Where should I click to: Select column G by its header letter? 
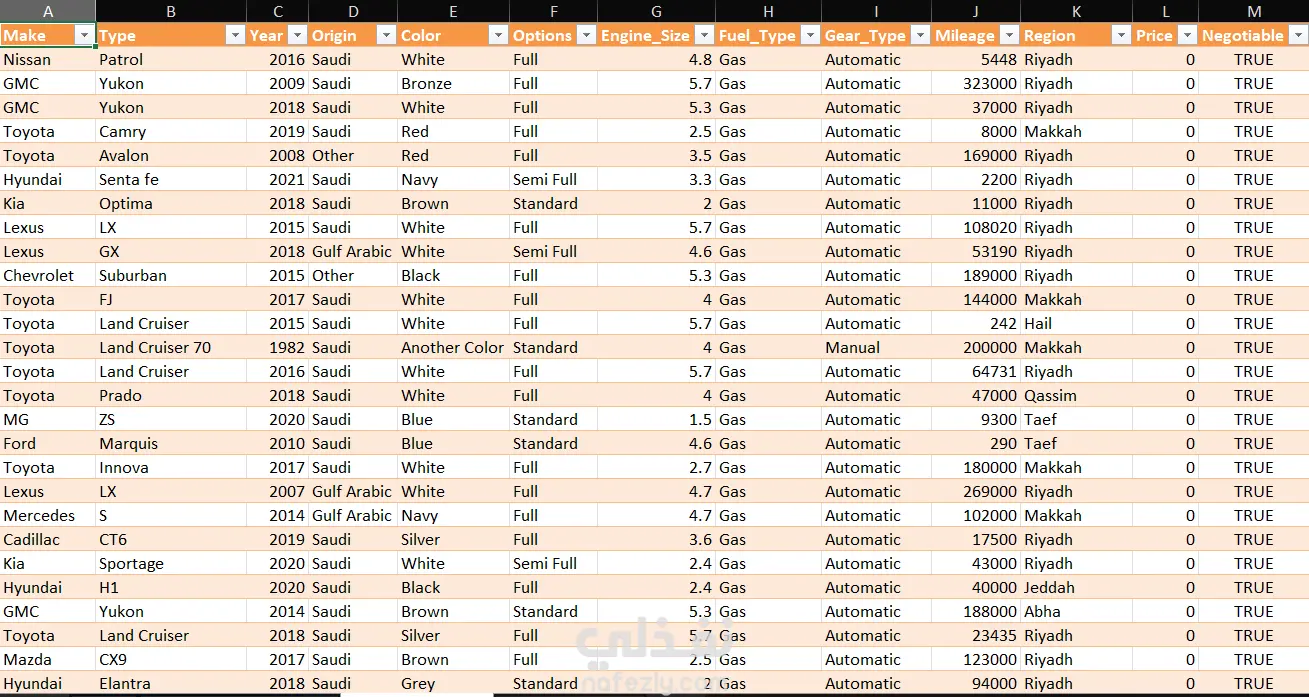pos(656,11)
